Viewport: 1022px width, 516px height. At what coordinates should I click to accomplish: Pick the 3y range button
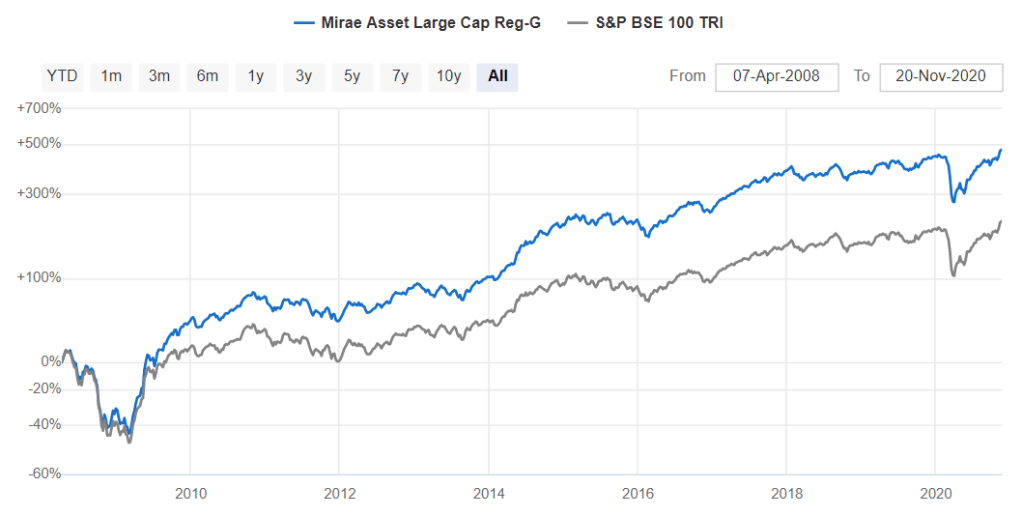pyautogui.click(x=303, y=76)
